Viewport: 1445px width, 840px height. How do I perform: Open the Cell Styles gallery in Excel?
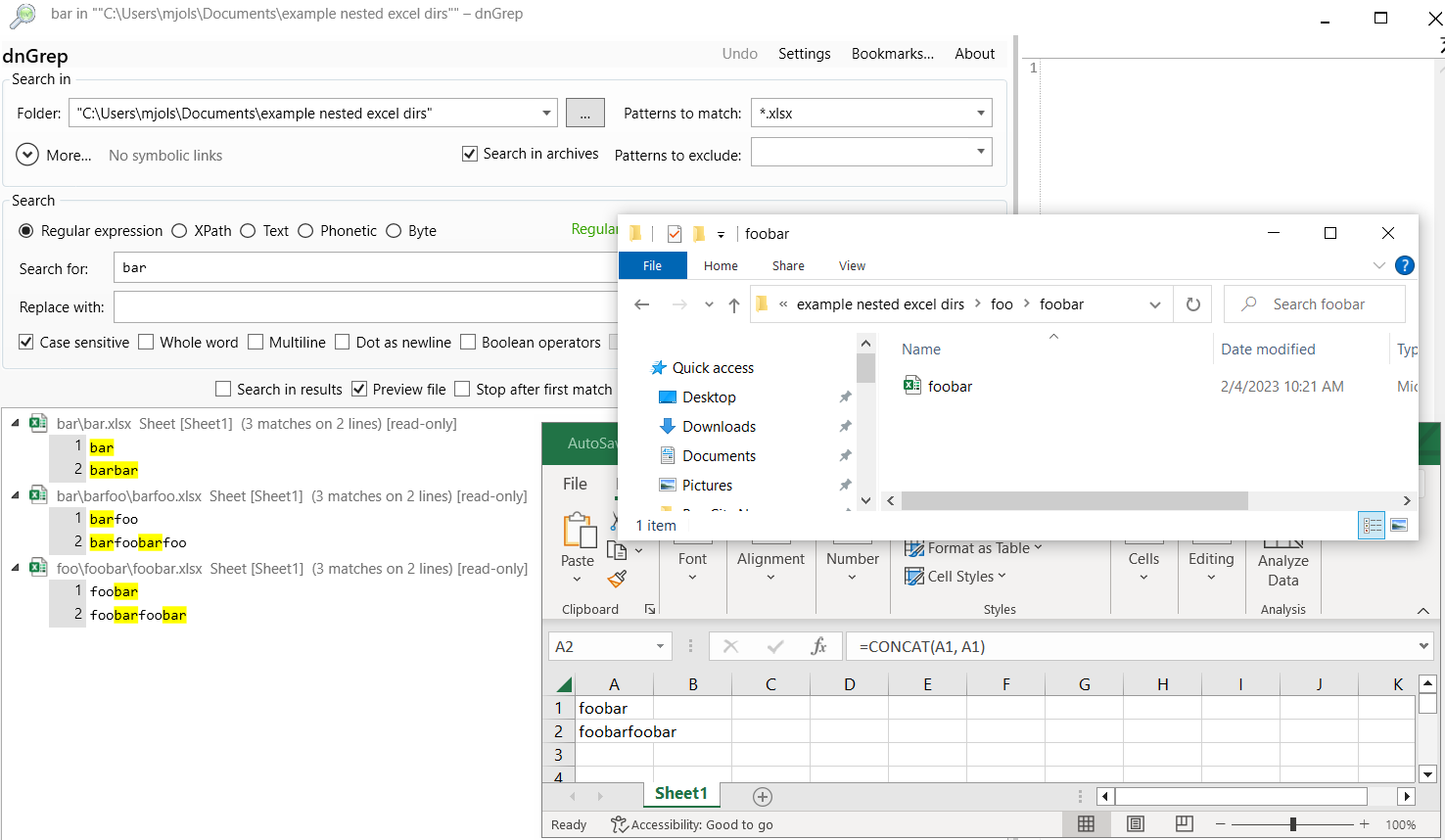956,577
